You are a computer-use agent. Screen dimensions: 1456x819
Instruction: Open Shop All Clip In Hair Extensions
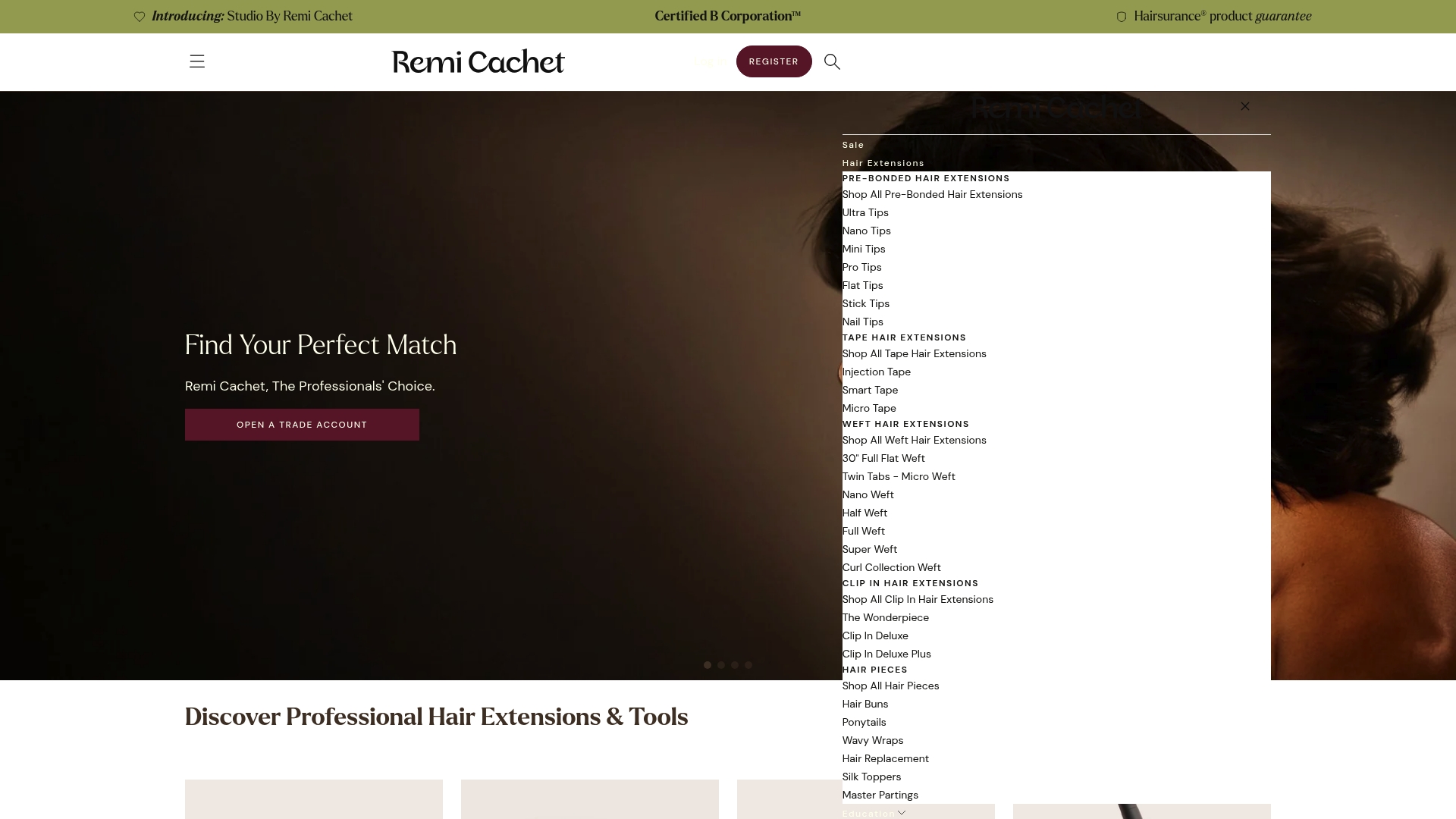click(x=918, y=599)
